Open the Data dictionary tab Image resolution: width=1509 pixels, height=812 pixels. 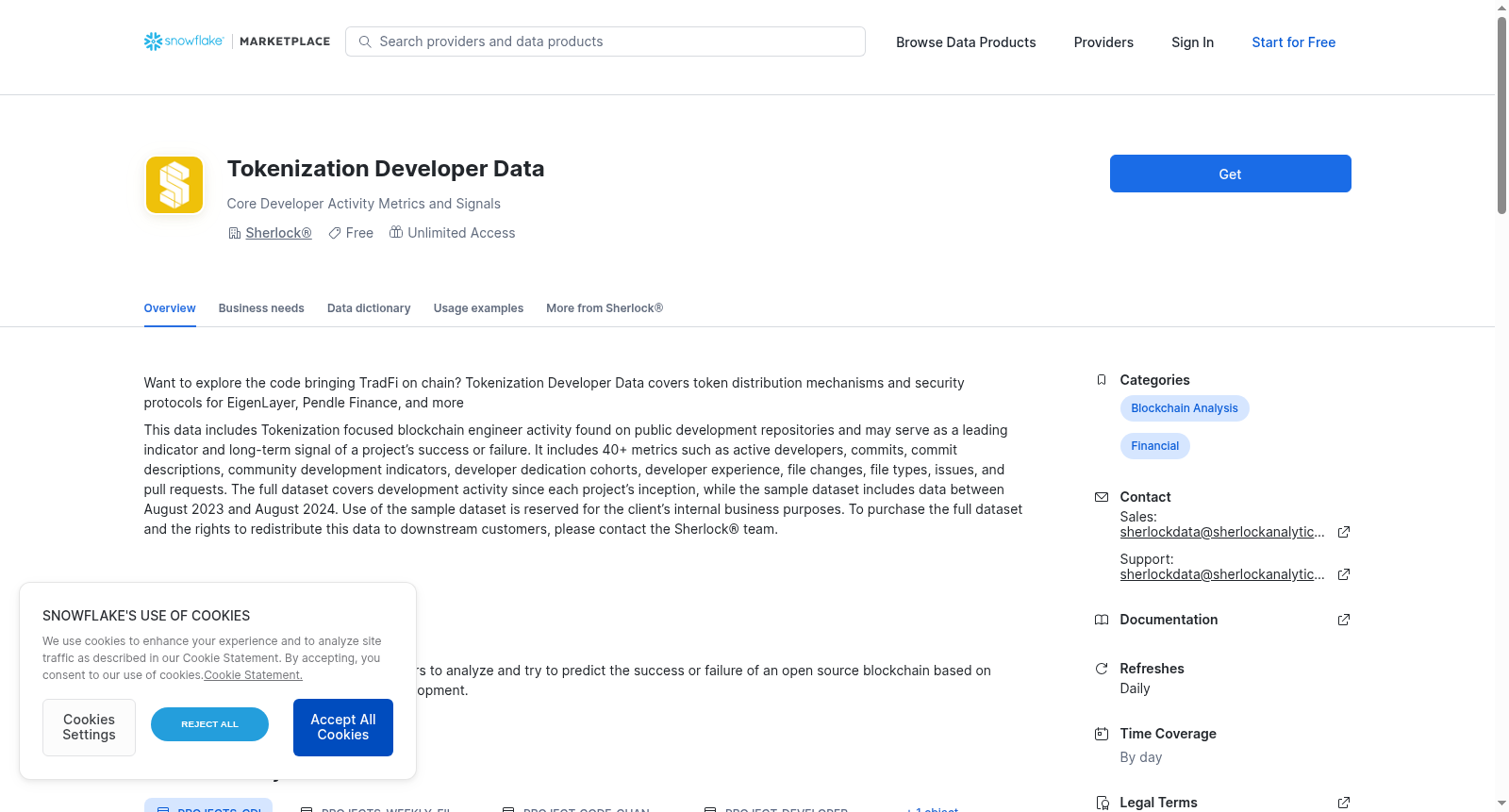coord(369,308)
